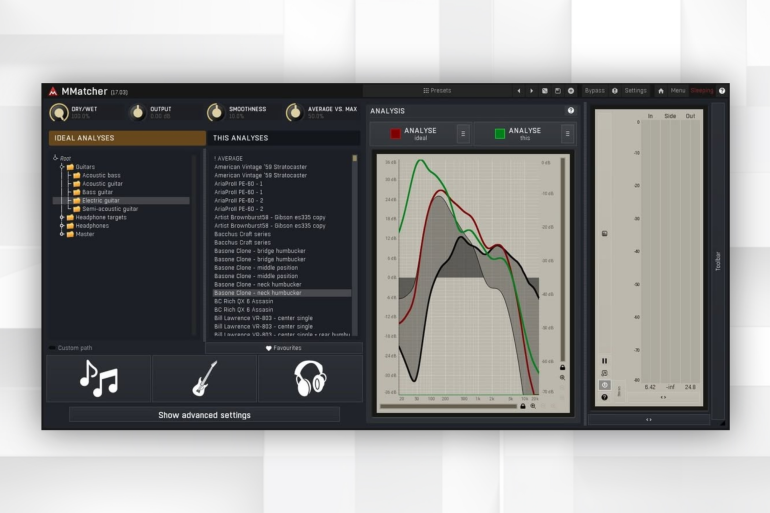The image size is (770, 513).
Task: Click the corner resize grip icon
Action: pos(722,423)
